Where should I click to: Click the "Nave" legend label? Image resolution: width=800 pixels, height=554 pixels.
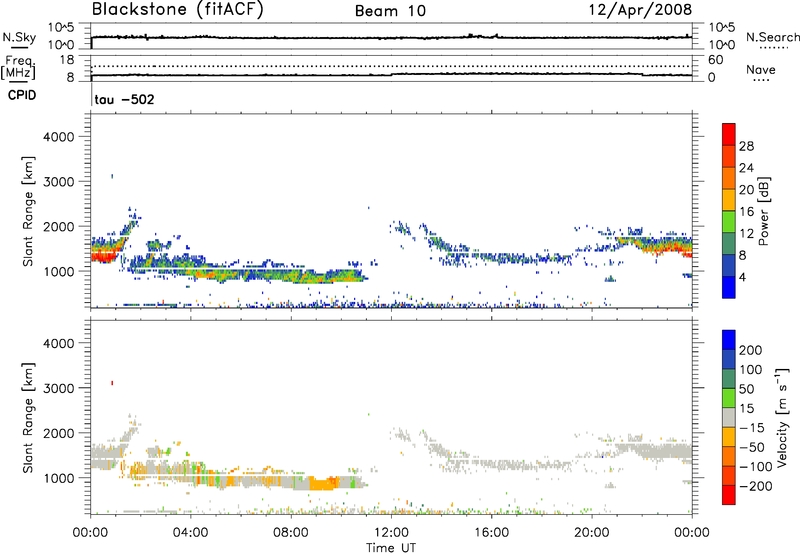760,70
